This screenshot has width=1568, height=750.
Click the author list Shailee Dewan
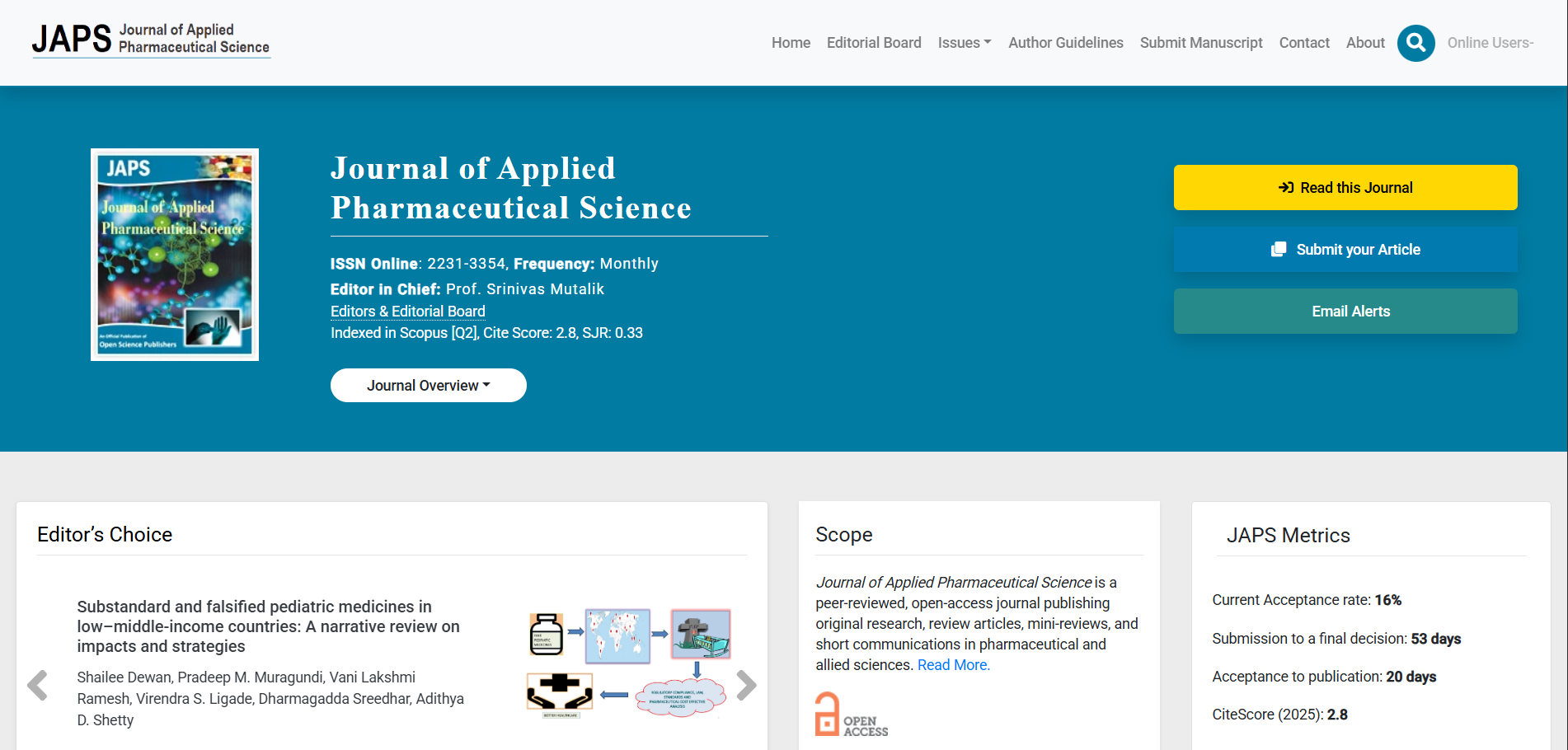pyautogui.click(x=270, y=699)
